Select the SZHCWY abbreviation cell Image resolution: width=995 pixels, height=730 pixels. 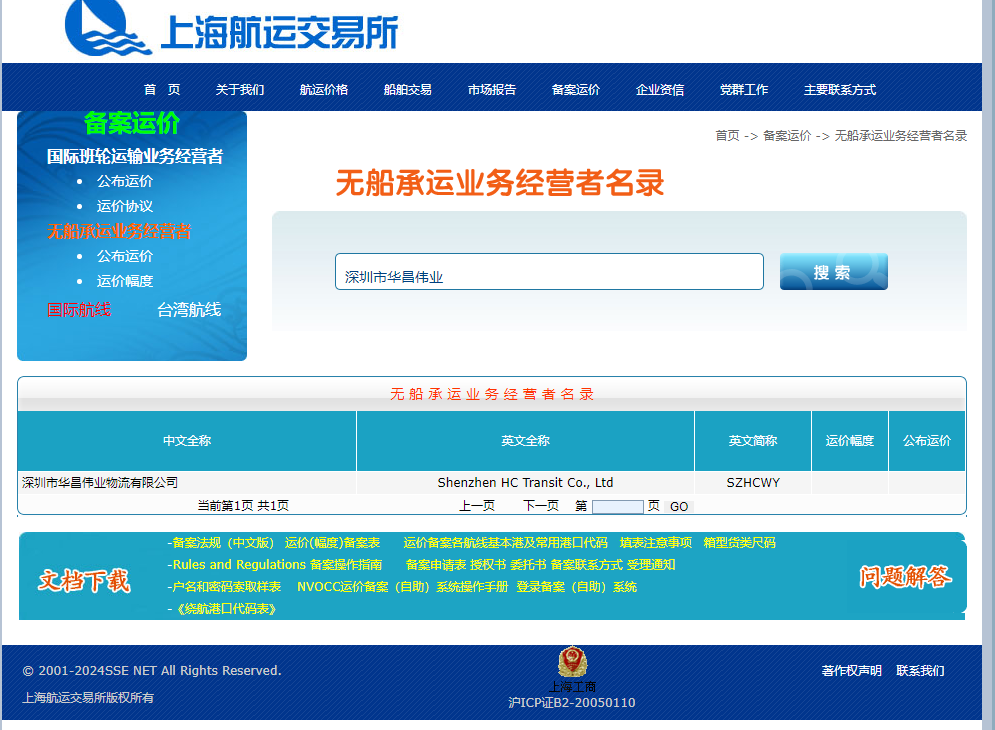[753, 482]
